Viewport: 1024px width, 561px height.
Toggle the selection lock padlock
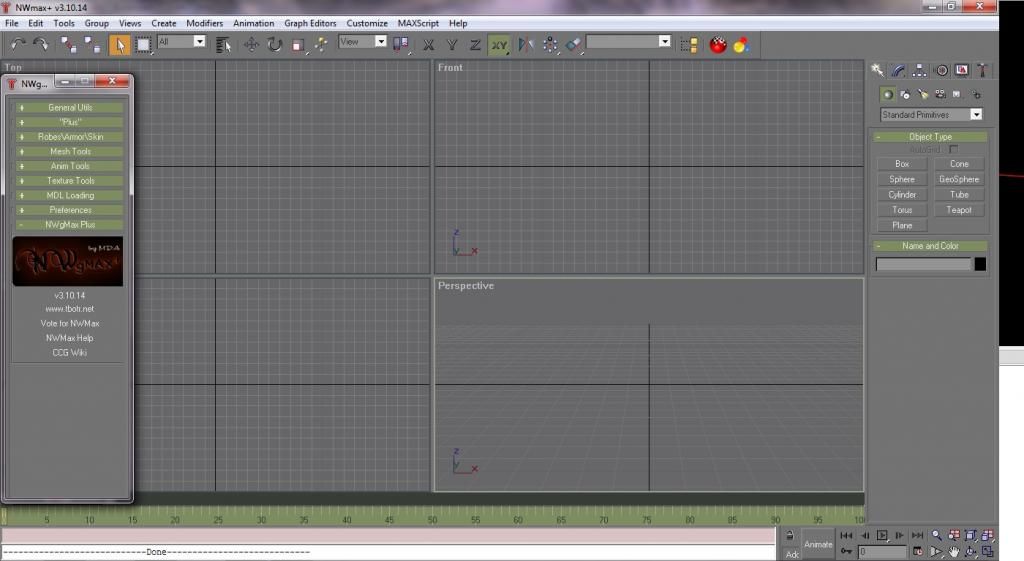click(x=790, y=537)
